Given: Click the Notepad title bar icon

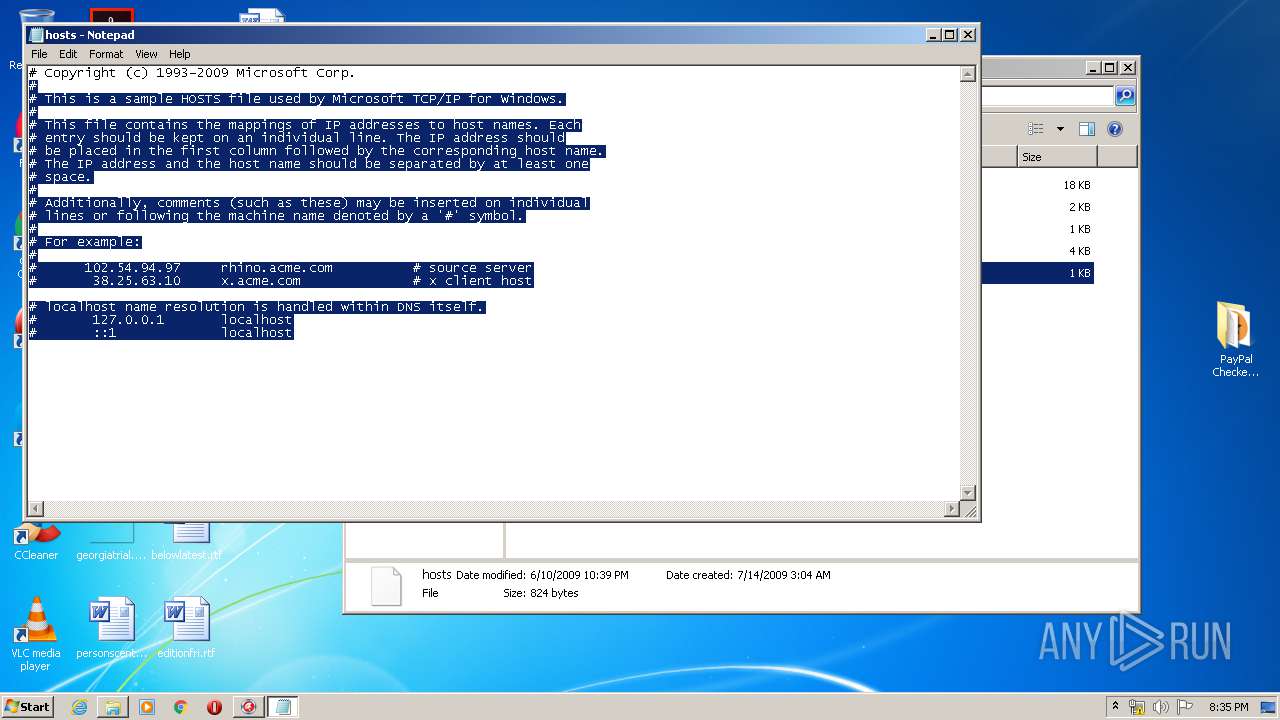Looking at the screenshot, I should point(36,34).
